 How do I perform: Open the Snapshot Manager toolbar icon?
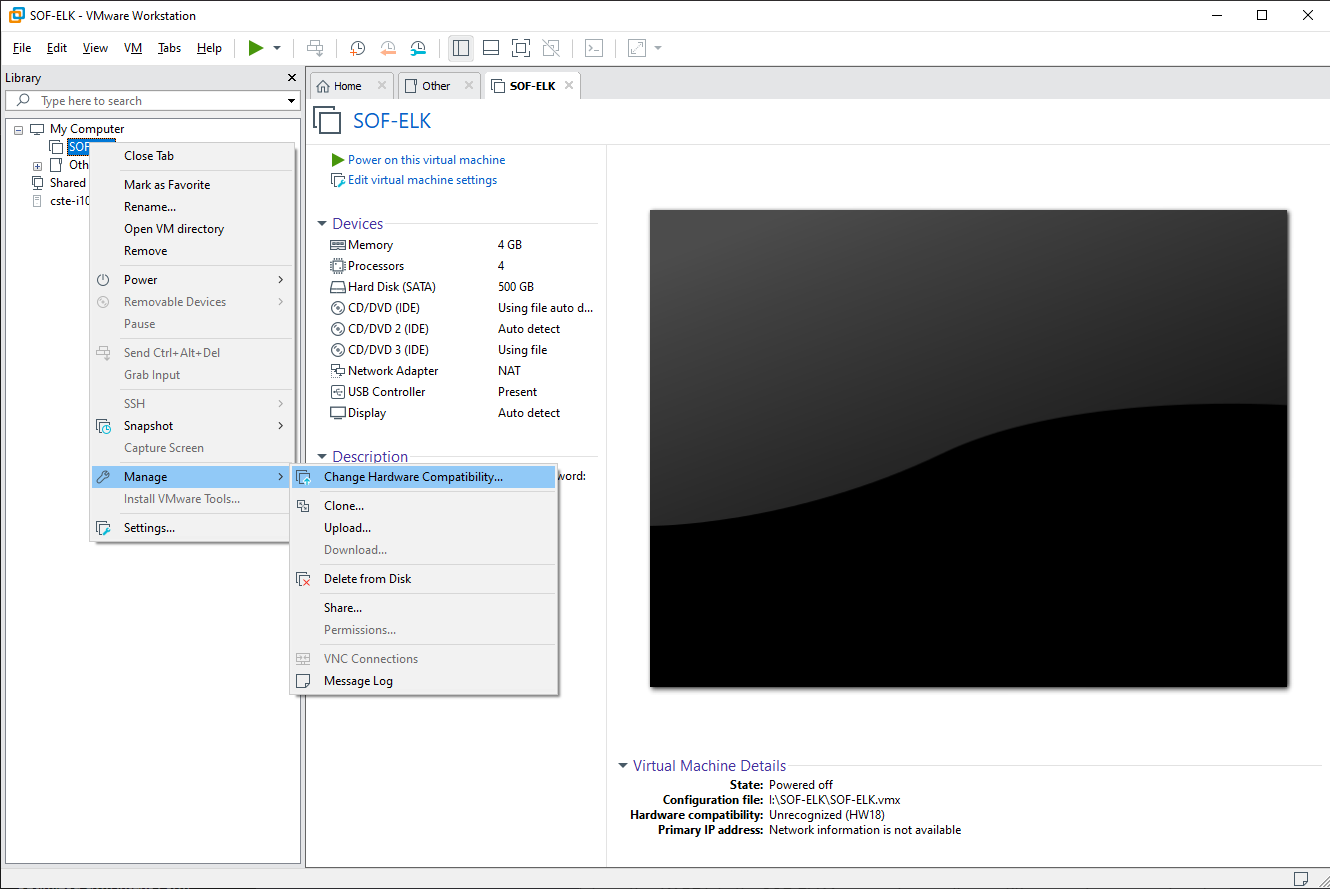point(419,48)
